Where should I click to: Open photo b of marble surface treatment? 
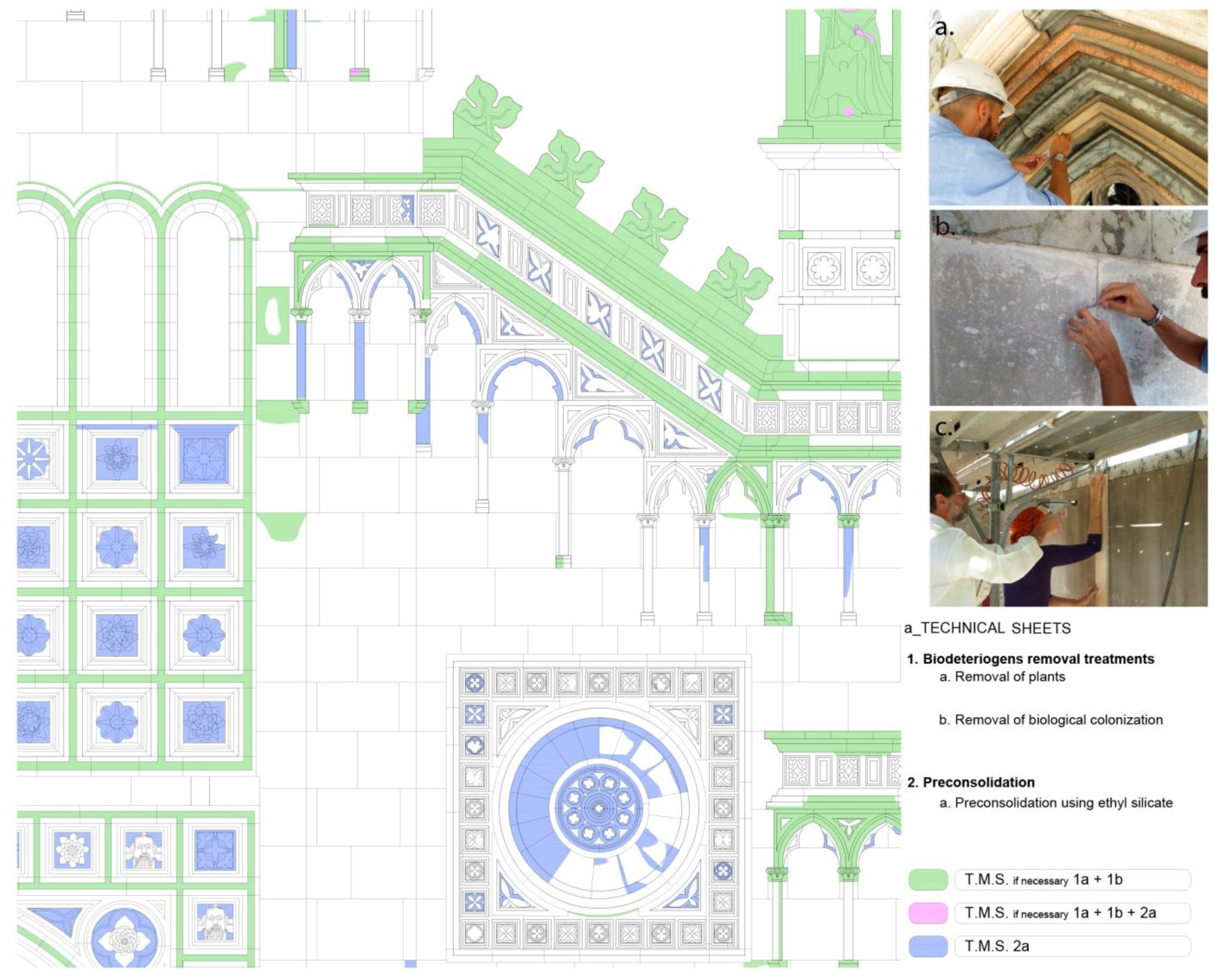coord(1068,308)
